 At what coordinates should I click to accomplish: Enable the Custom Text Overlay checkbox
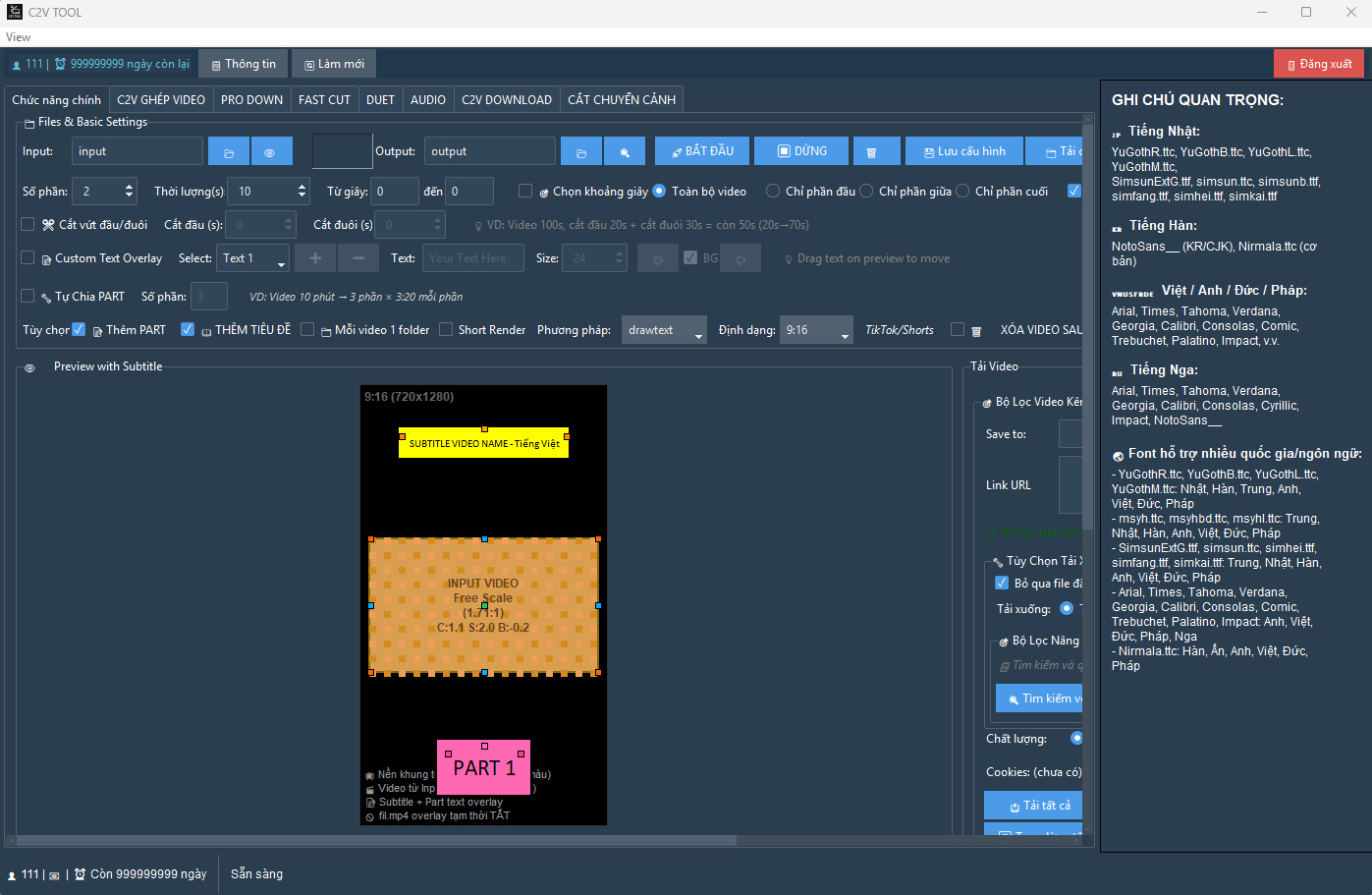coord(28,257)
